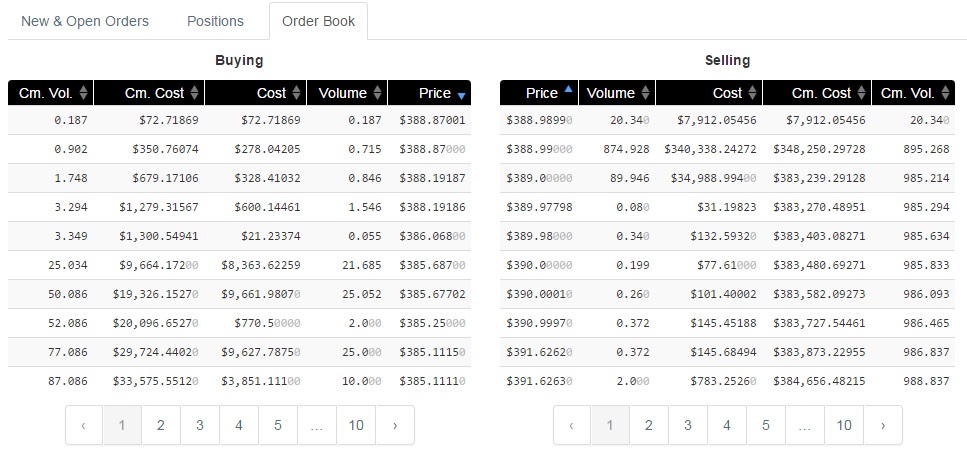Switch to New & Open Orders tab
The height and width of the screenshot is (461, 967).
pos(85,21)
